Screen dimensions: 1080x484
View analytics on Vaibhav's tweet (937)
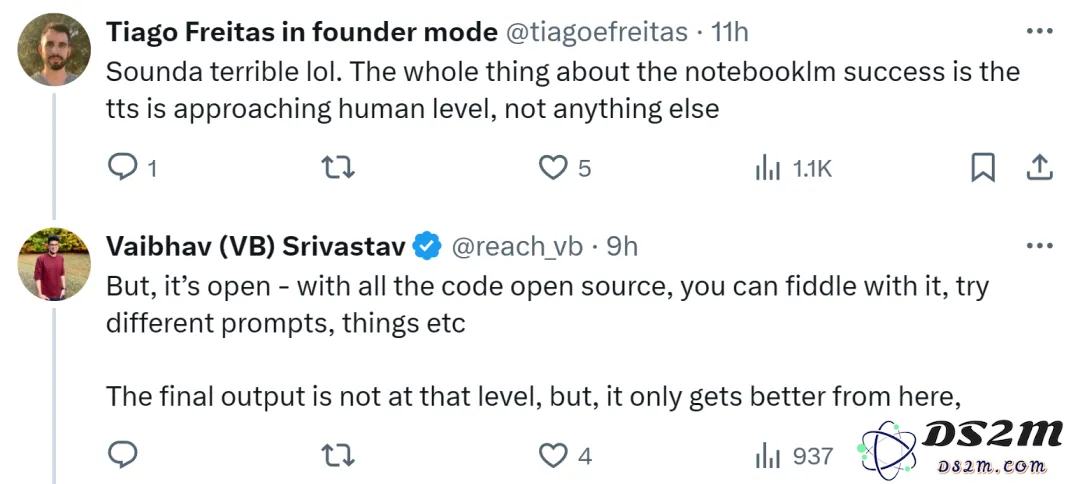(x=768, y=455)
